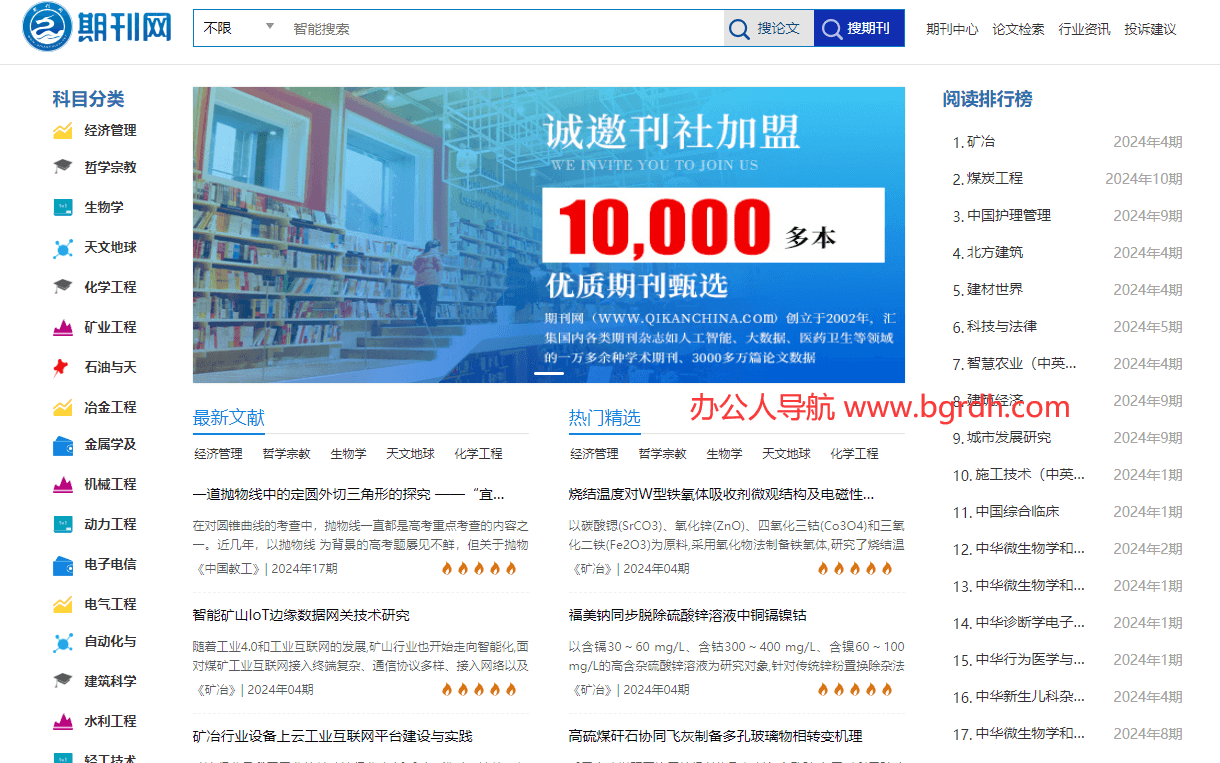Open the 不限 search scope dropdown
The image size is (1220, 763).
(239, 28)
